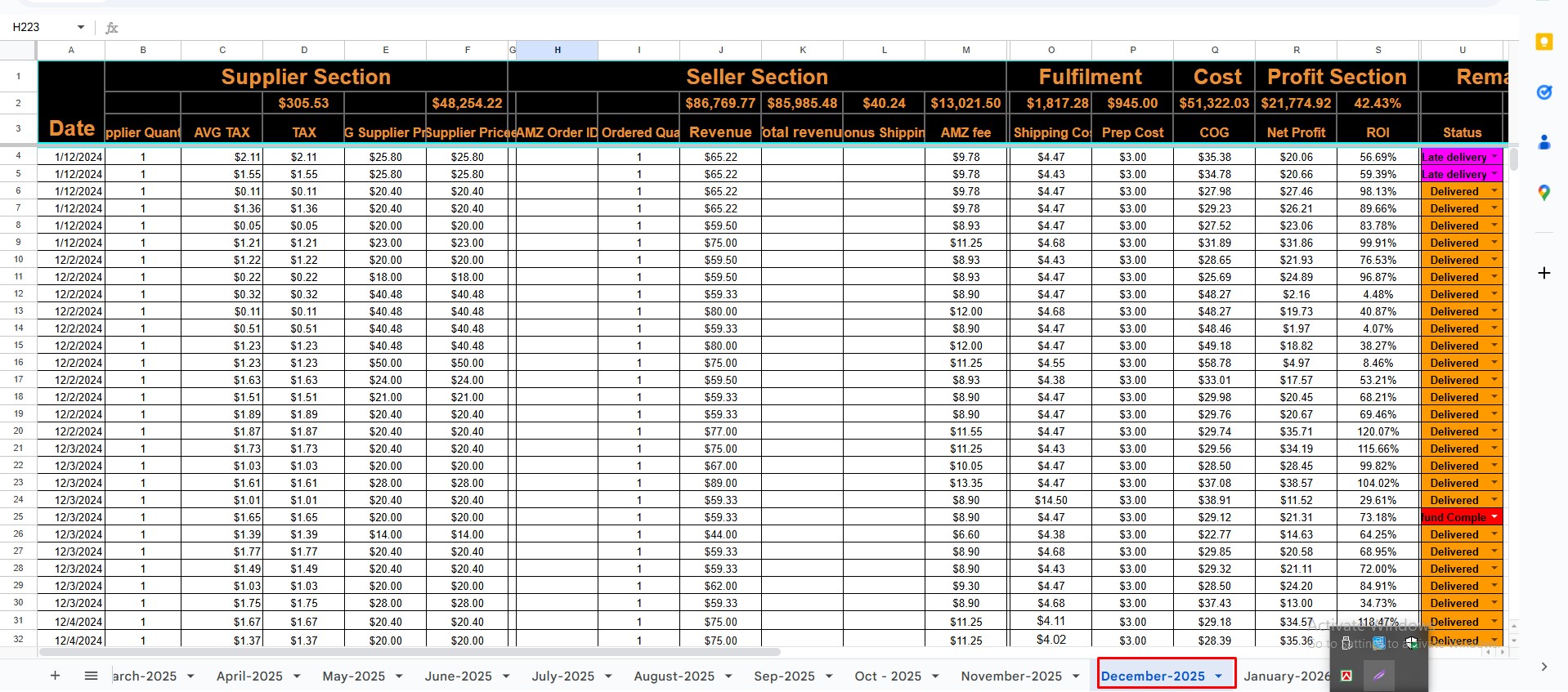Click the Get add-ons plus icon
This screenshot has height=692, width=1568.
pyautogui.click(x=1543, y=273)
